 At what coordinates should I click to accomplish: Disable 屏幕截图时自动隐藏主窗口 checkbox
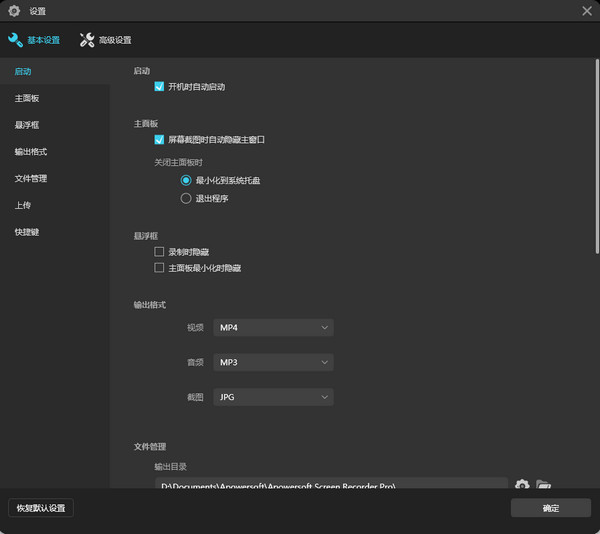pos(159,140)
